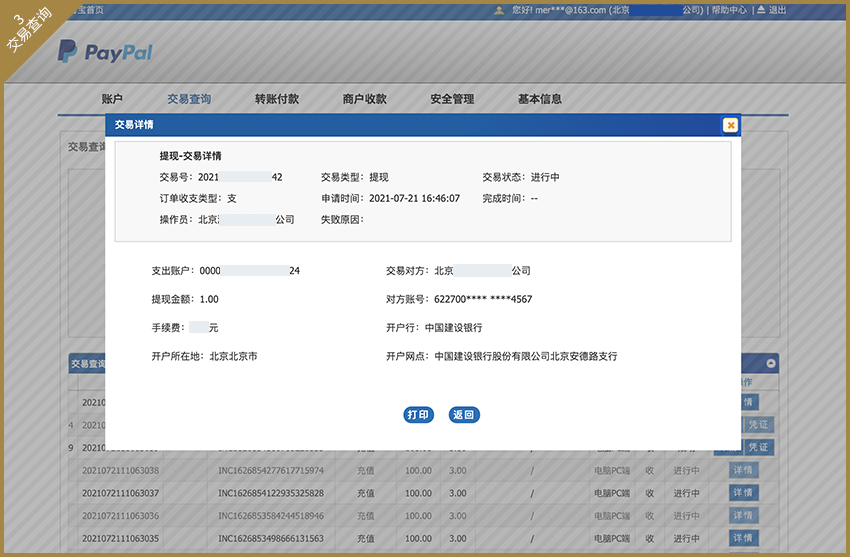This screenshot has width=850, height=557.
Task: Click the 交易详情 dialog title
Action: (134, 125)
